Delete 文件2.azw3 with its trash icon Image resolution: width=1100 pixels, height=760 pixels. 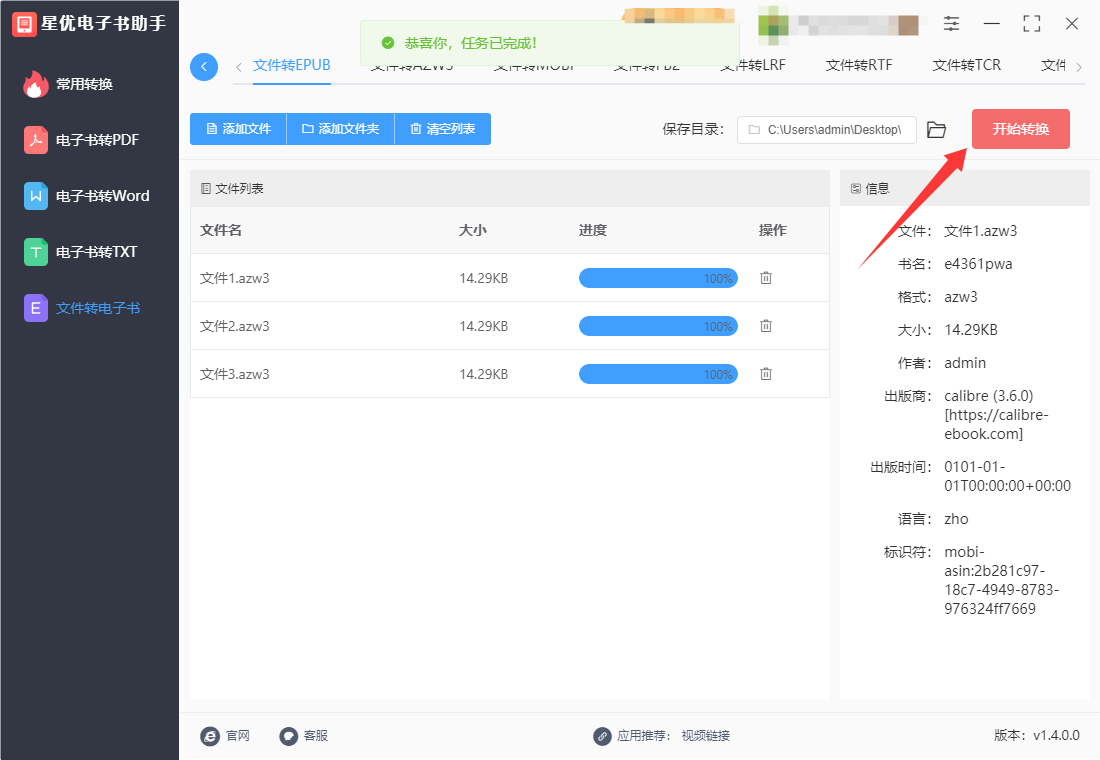[766, 326]
